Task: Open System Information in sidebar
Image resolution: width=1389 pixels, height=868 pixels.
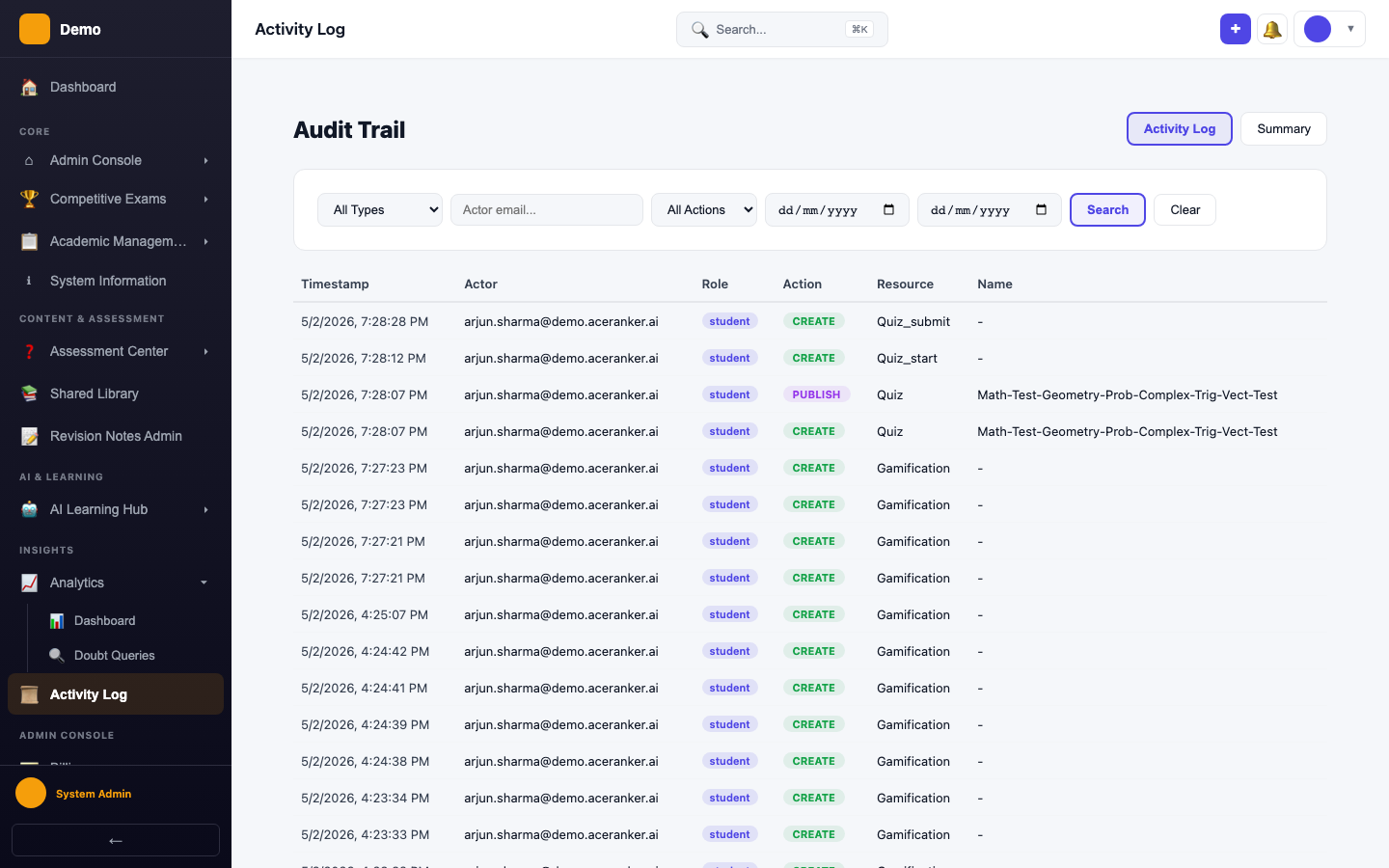Action: tap(116, 281)
